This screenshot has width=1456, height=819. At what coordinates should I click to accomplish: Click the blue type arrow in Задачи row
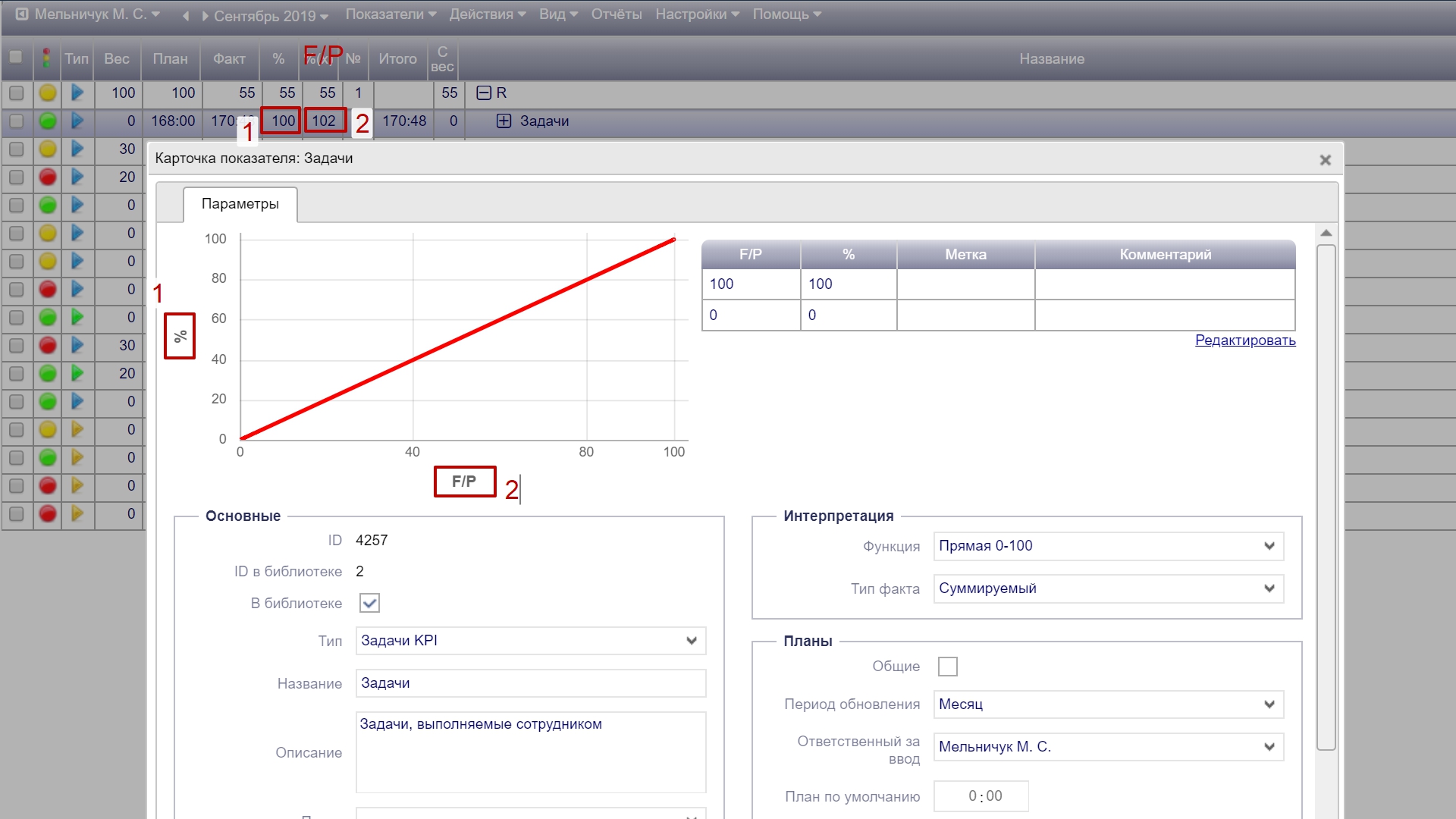(77, 121)
